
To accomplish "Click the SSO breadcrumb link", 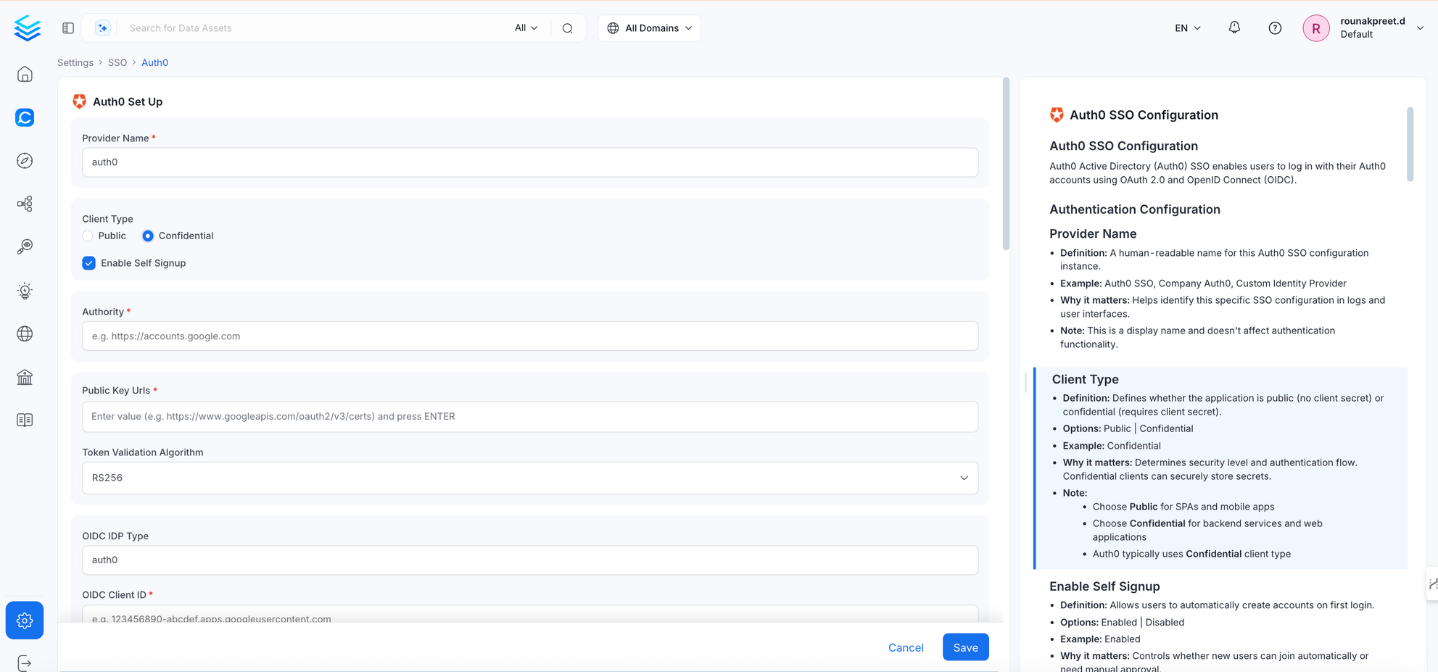I will tap(117, 62).
